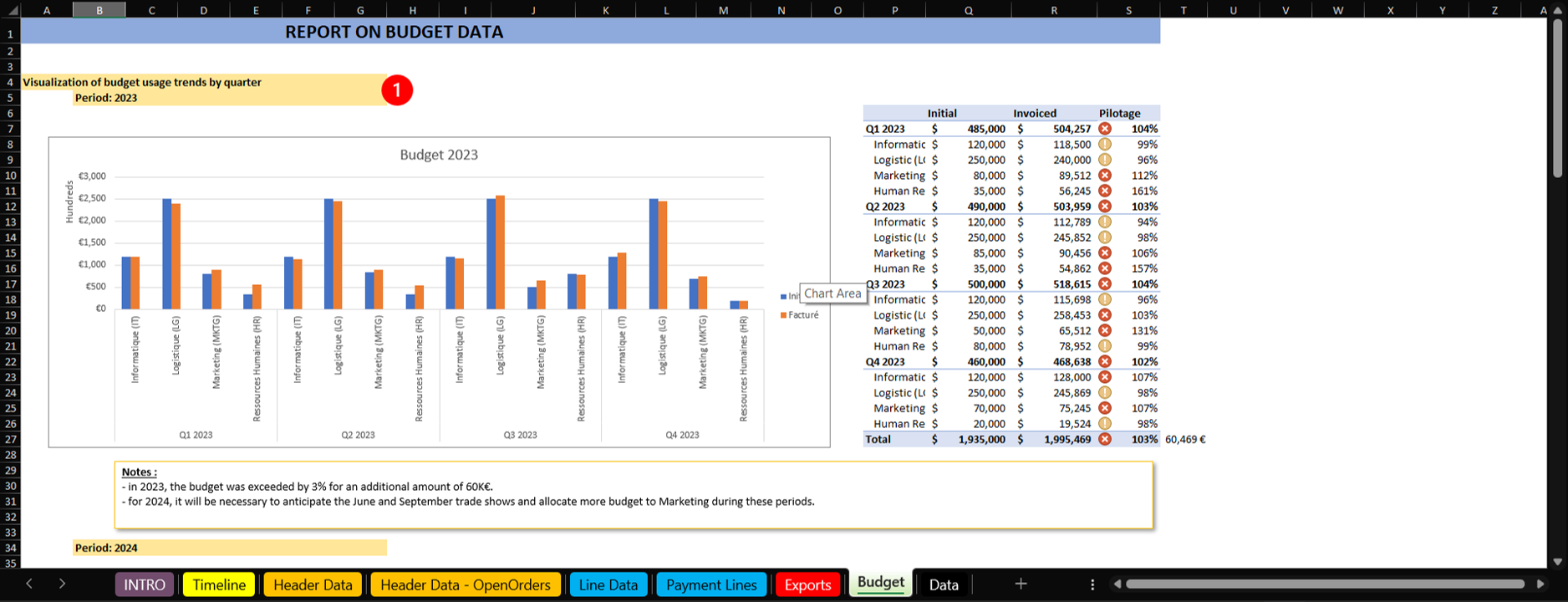The image size is (1568, 602).
Task: Select the Payment Lines sheet tab
Action: (x=711, y=584)
